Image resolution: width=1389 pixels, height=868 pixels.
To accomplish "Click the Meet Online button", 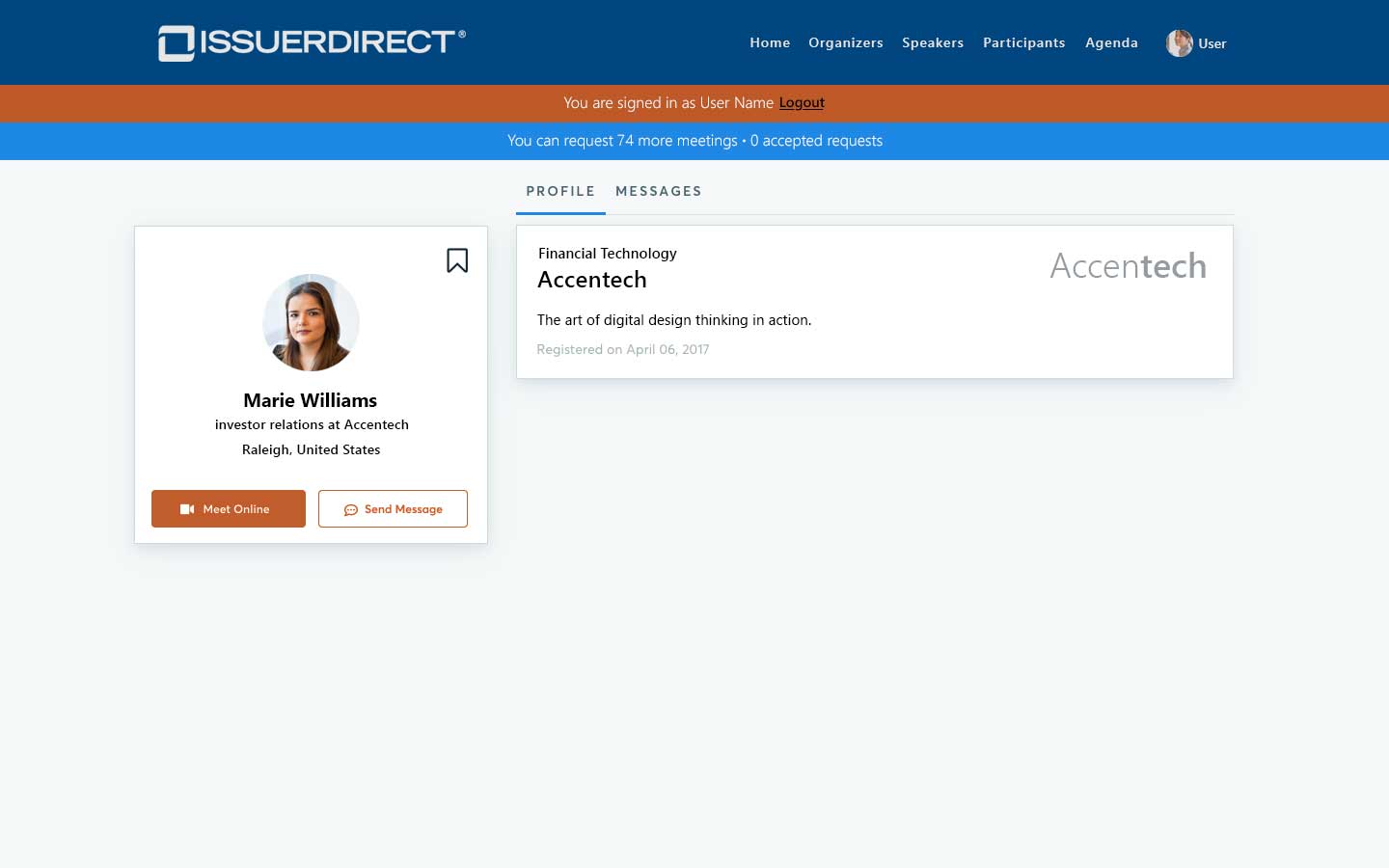I will [x=229, y=508].
